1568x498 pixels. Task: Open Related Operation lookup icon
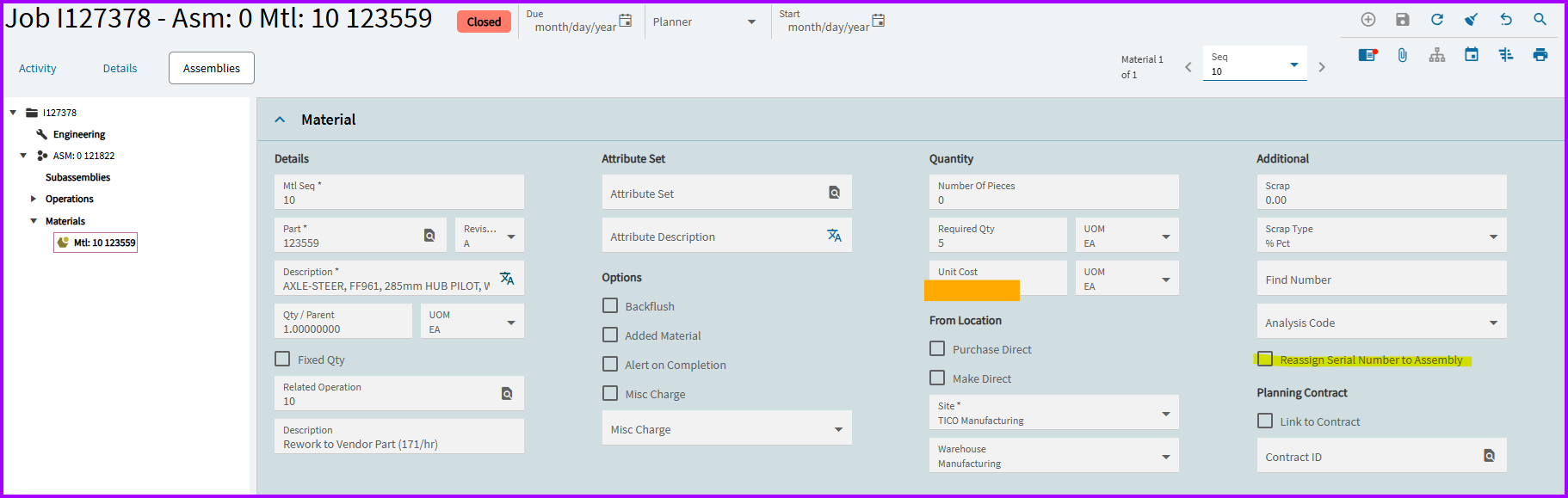(x=507, y=393)
